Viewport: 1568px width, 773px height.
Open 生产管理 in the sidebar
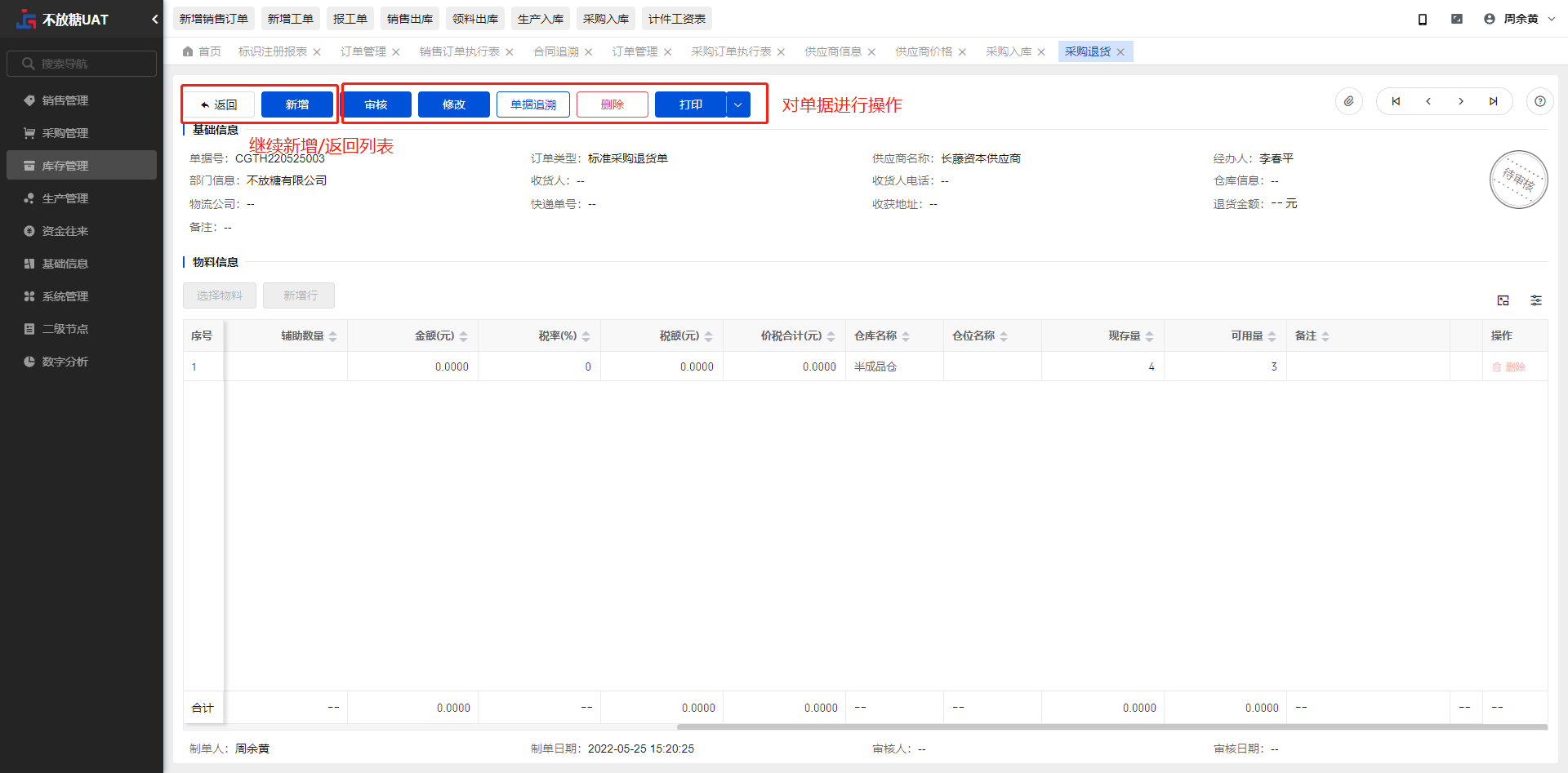pyautogui.click(x=82, y=198)
